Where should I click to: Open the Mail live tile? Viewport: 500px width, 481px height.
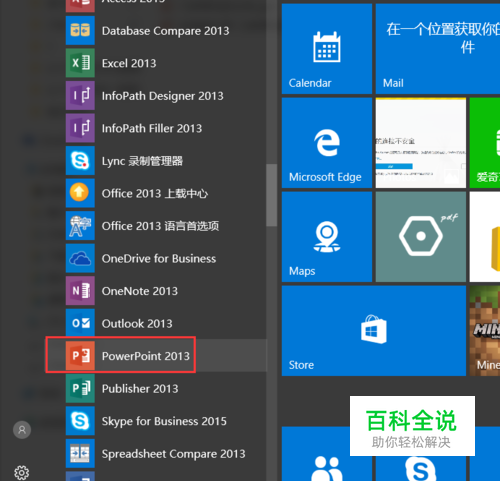pyautogui.click(x=438, y=49)
